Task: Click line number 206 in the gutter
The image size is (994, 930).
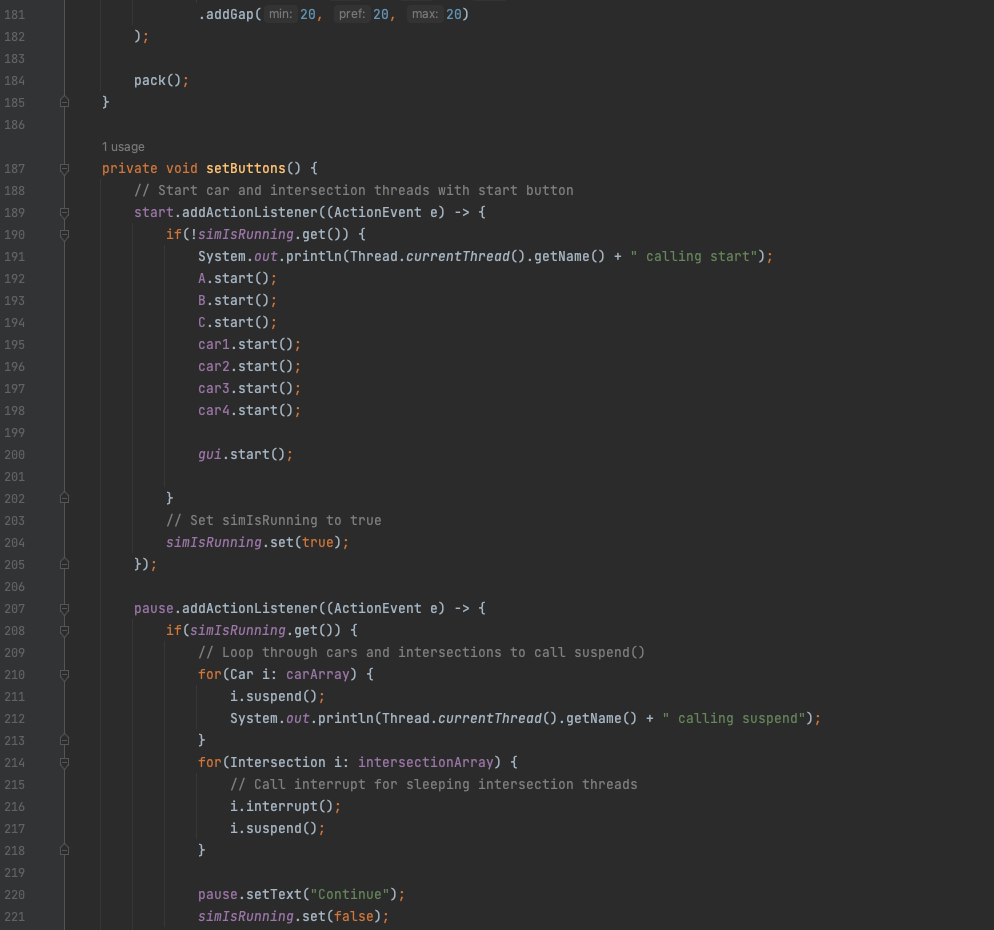Action: [15, 587]
